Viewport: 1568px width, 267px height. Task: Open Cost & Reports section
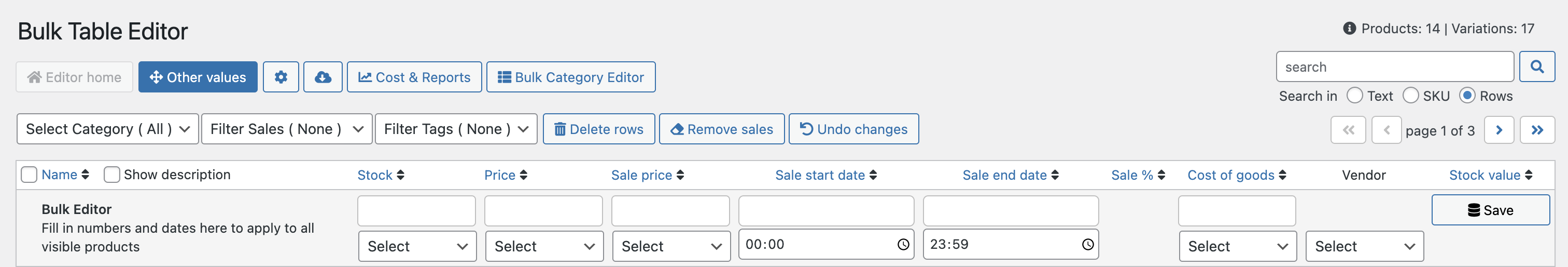pyautogui.click(x=414, y=77)
